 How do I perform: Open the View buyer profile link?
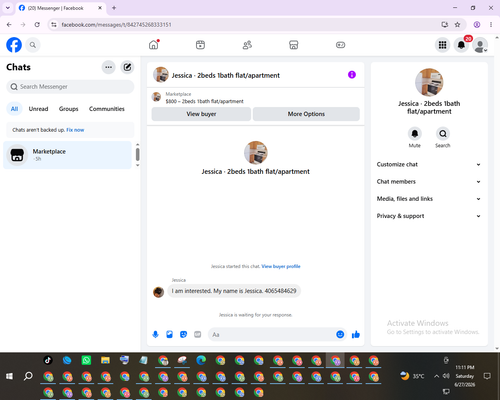click(x=281, y=266)
